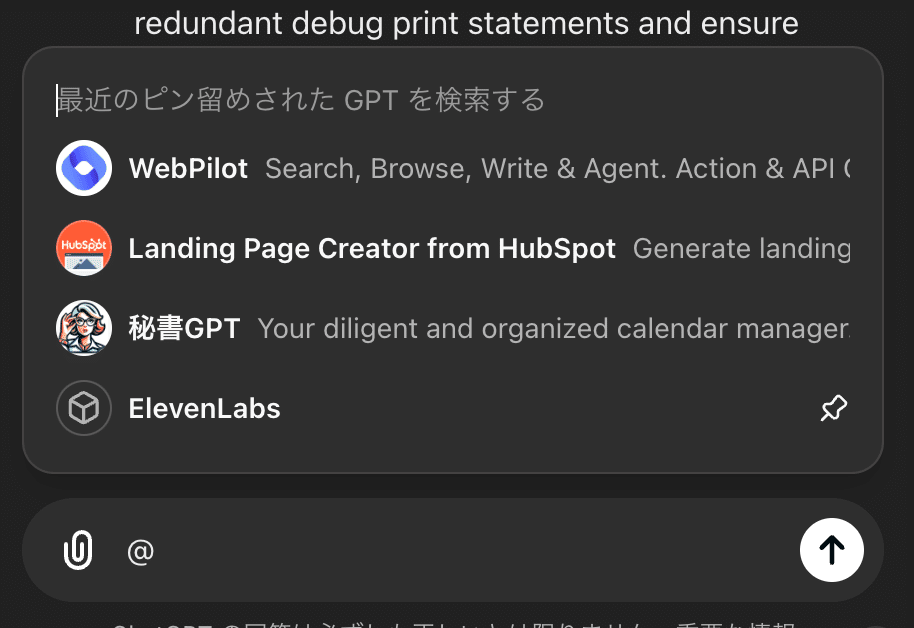The image size is (914, 628).
Task: Click the ElevenLabs cube icon
Action: (83, 408)
